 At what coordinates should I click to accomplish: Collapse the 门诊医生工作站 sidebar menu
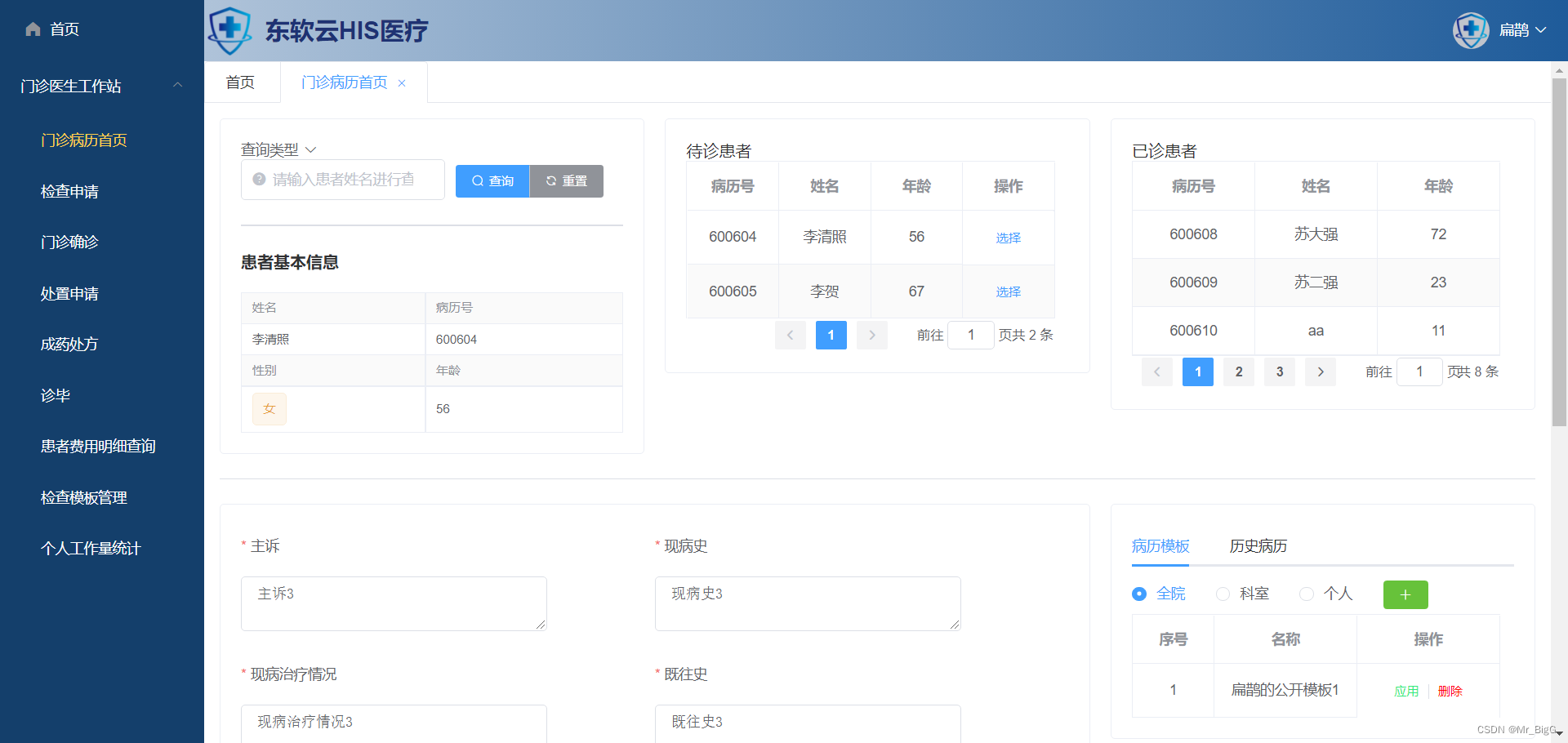(x=177, y=85)
